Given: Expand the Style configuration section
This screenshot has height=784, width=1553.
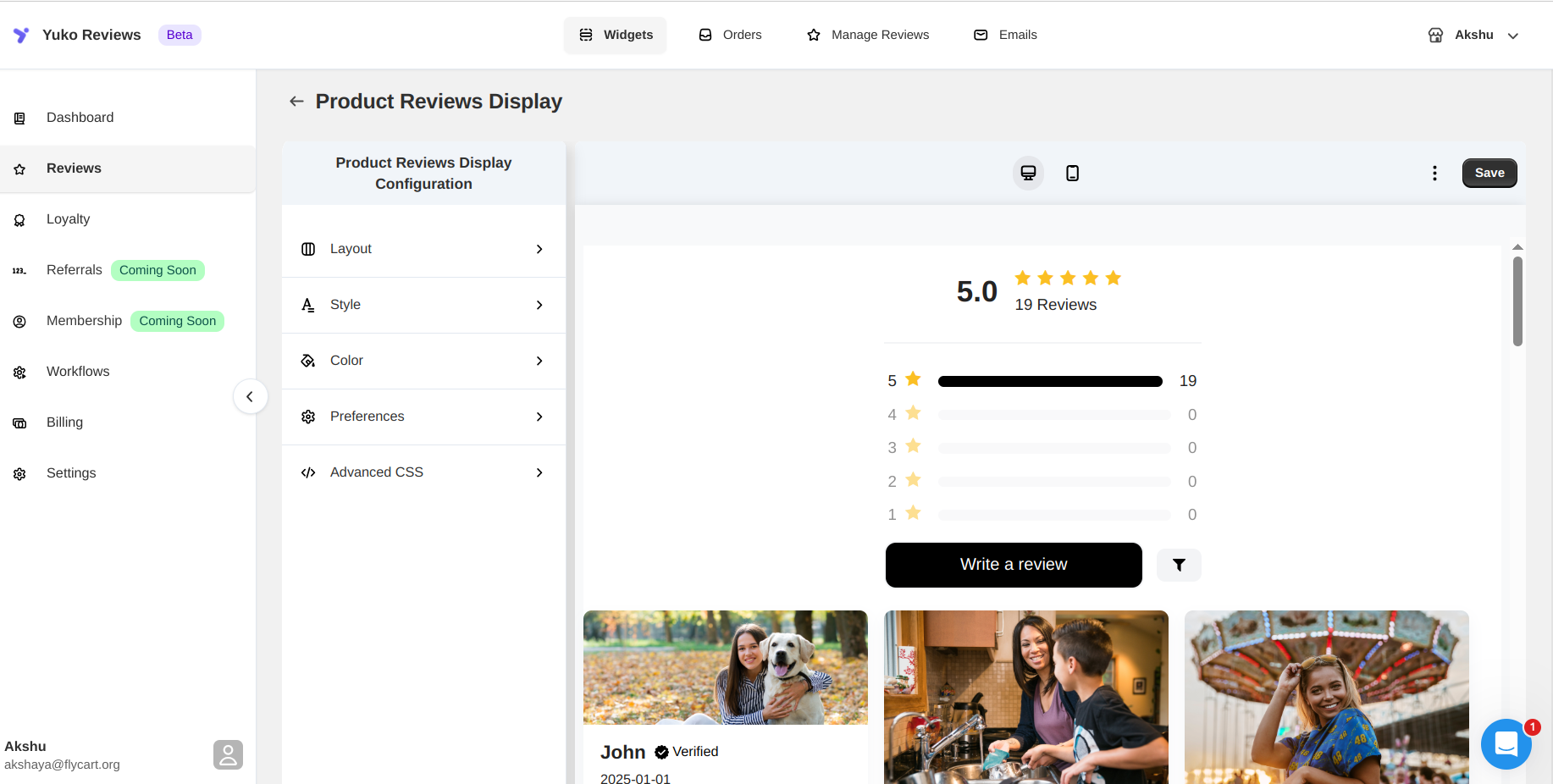Looking at the screenshot, I should (x=423, y=305).
